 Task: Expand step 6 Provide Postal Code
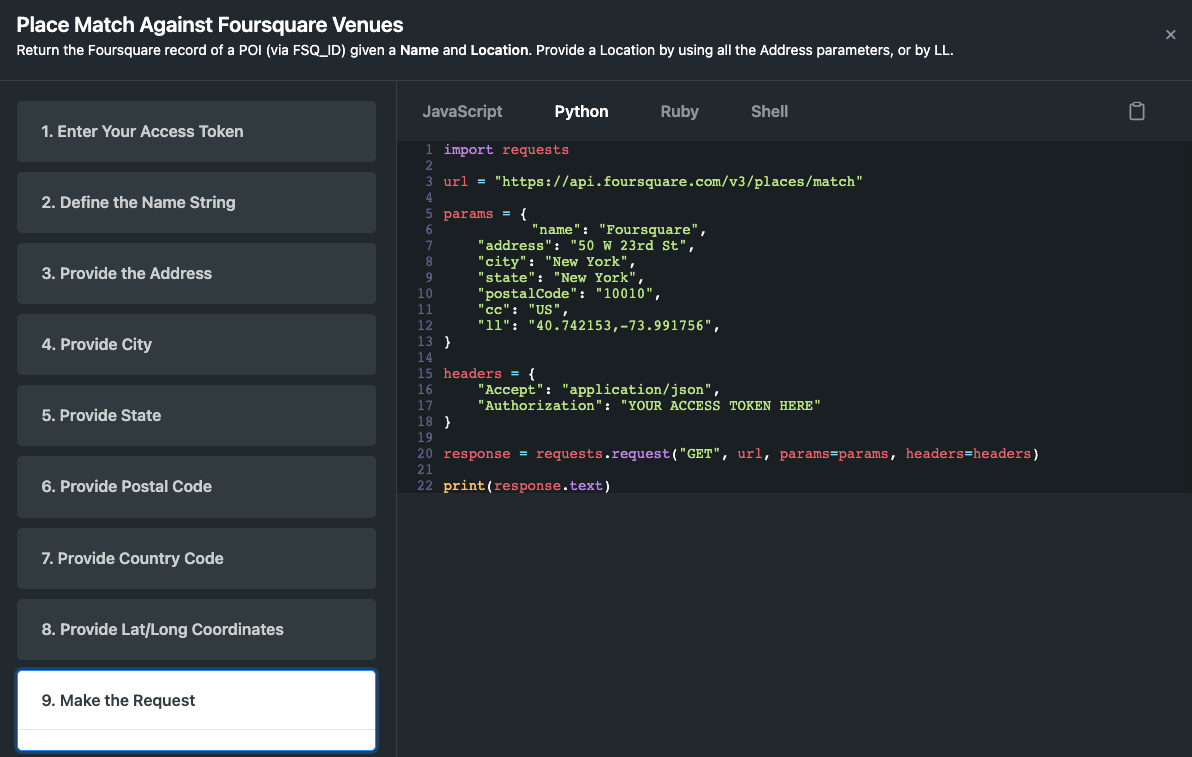point(196,486)
